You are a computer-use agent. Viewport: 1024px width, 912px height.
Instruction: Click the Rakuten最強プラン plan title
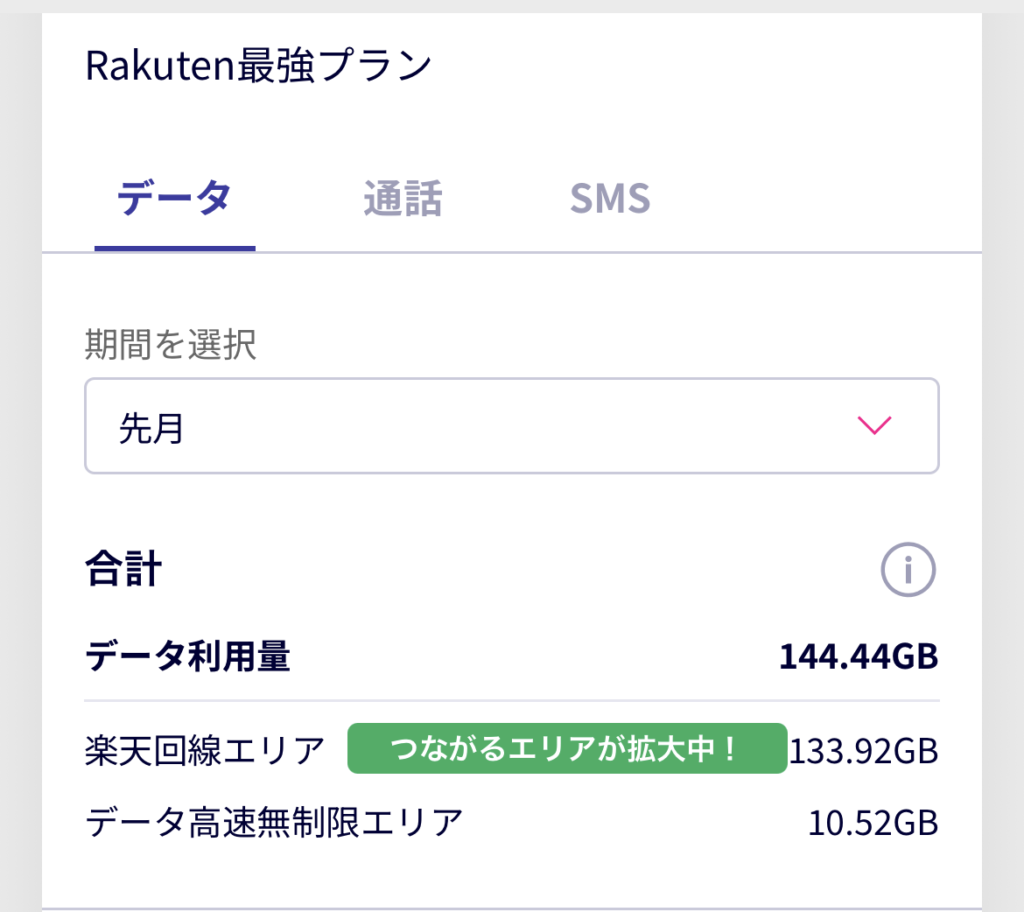click(x=259, y=66)
